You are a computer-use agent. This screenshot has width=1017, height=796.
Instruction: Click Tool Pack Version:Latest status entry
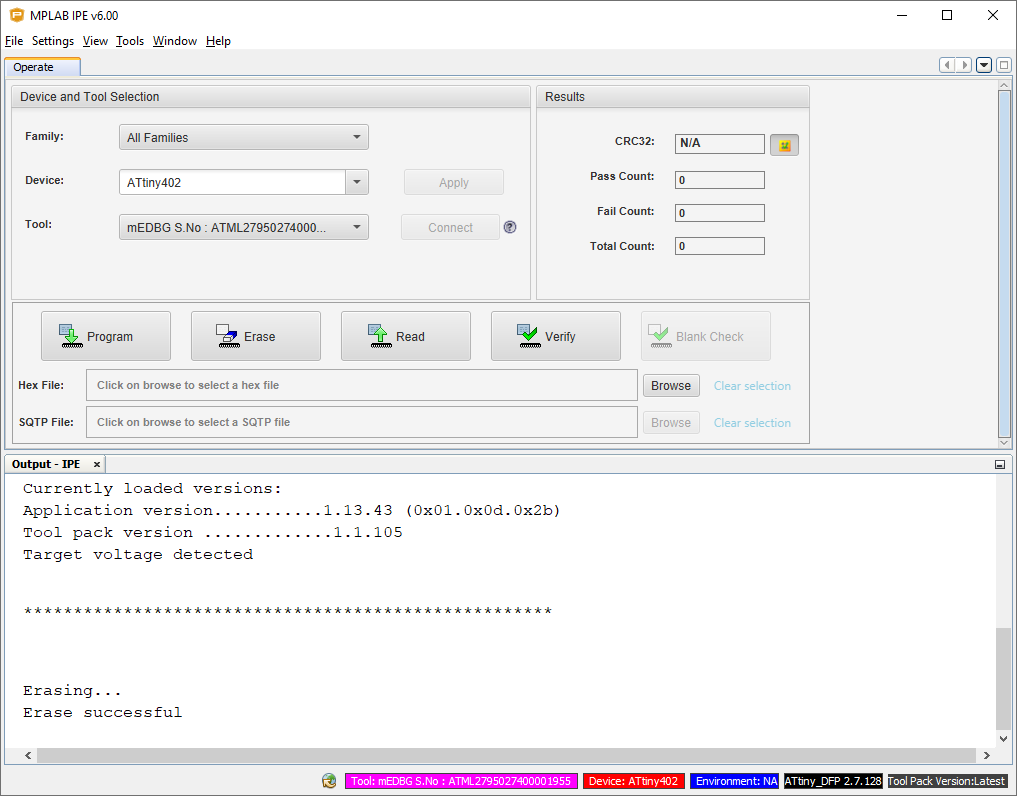click(x=946, y=781)
